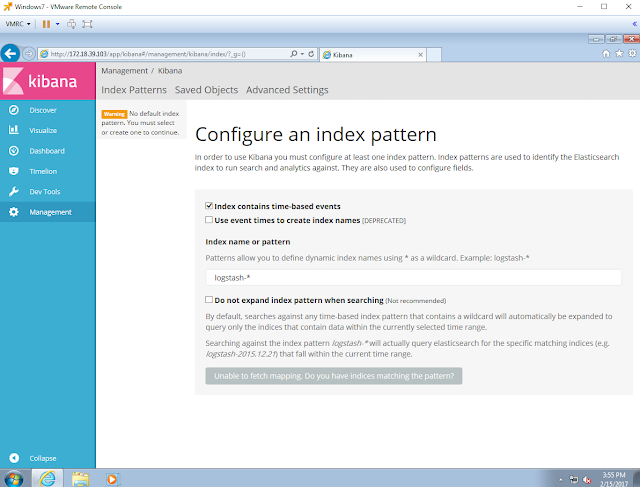The height and width of the screenshot is (487, 640).
Task: Open the Windows Start button
Action: [14, 478]
